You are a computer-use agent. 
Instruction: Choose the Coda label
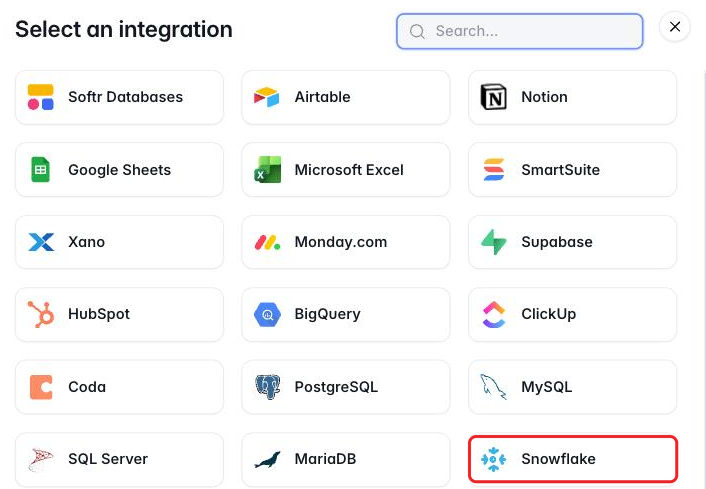coord(87,387)
